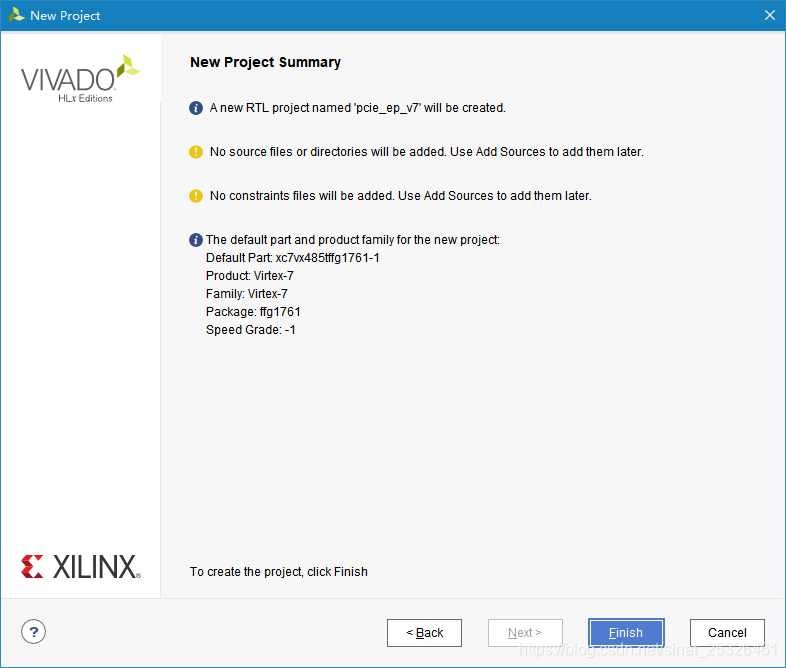This screenshot has height=668, width=786.
Task: Select the Default Part xc7vx485tffg1761-1 line
Action: click(293, 258)
